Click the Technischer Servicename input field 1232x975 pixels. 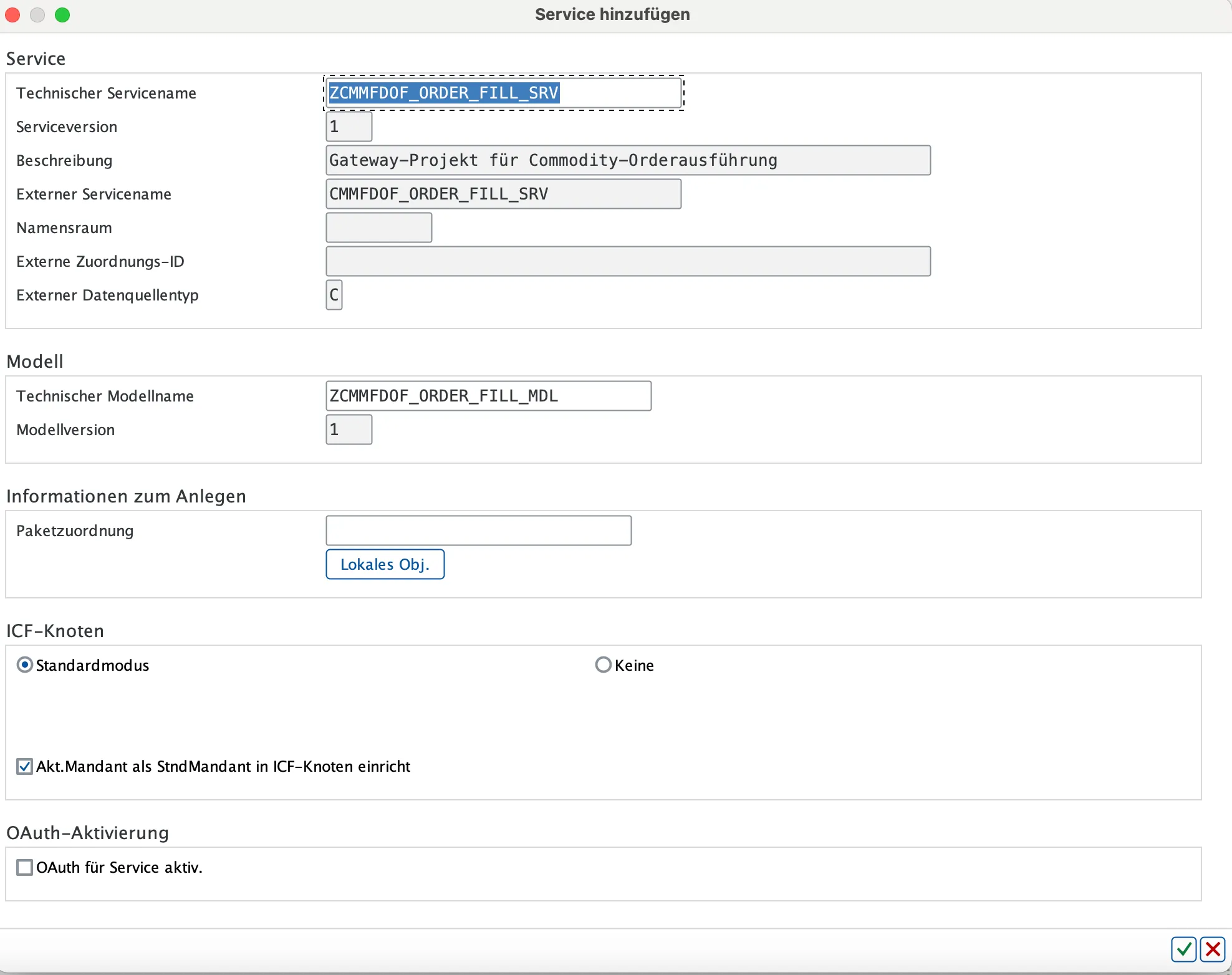[503, 93]
